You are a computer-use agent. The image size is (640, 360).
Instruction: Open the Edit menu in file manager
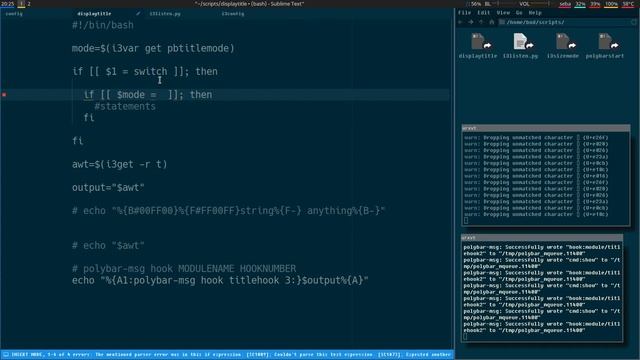[x=484, y=13]
